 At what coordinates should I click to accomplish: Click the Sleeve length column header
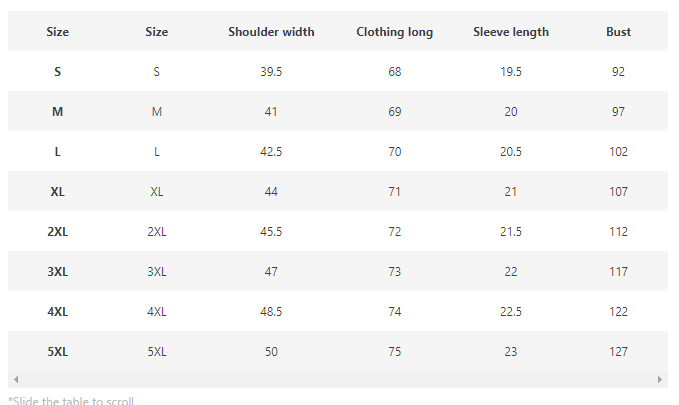point(511,32)
